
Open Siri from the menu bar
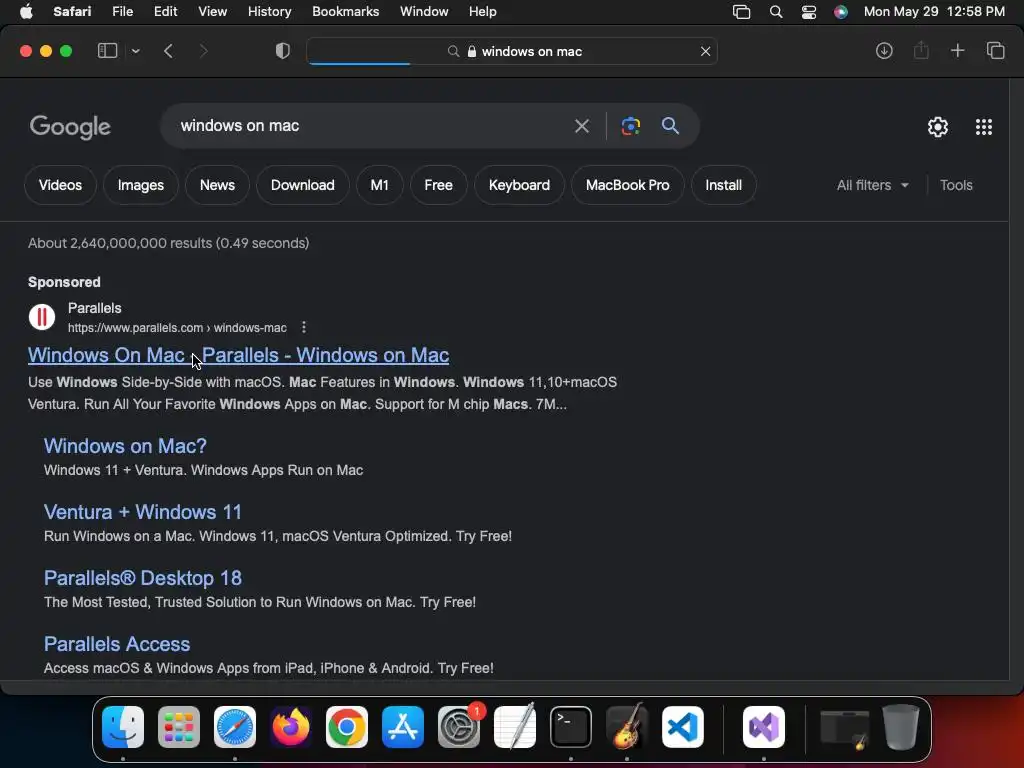840,12
